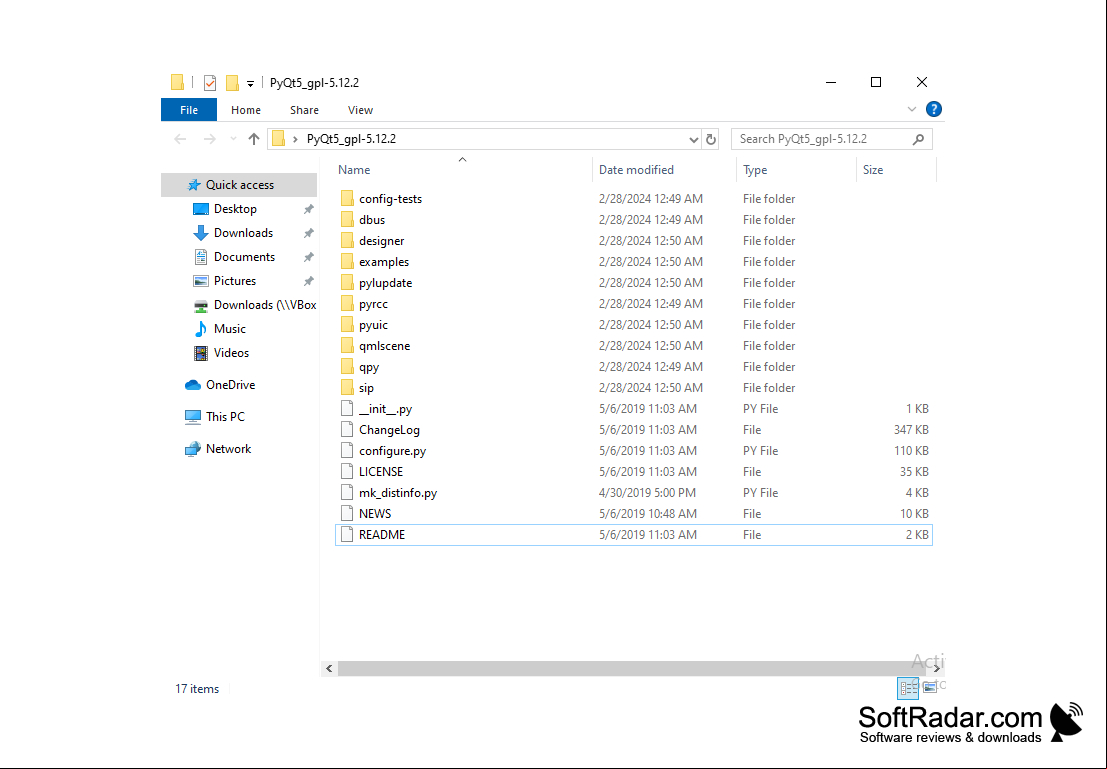
Task: Go up one folder level
Action: click(254, 139)
